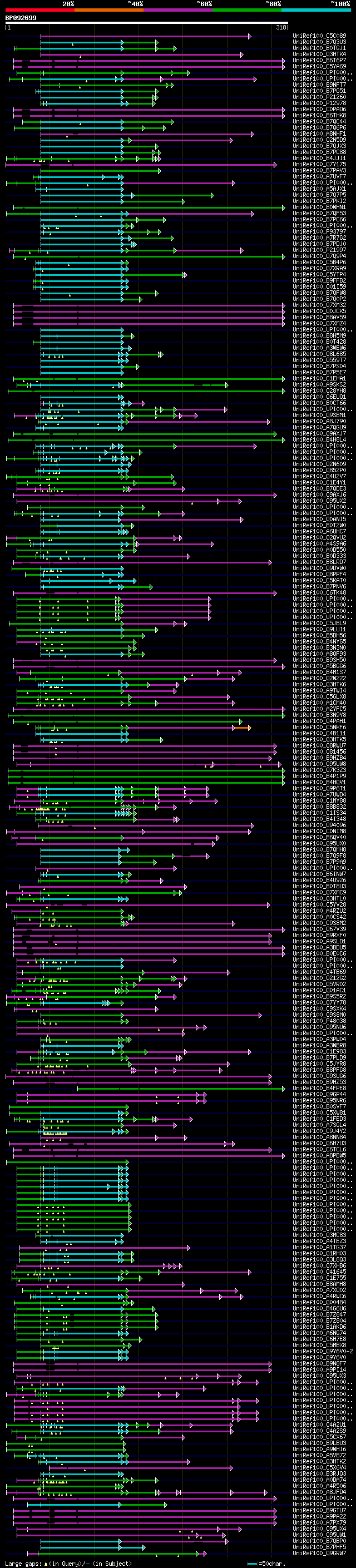This screenshot has height=1568, width=356.
Task: Click the white query sequence bar
Action: 147,23
